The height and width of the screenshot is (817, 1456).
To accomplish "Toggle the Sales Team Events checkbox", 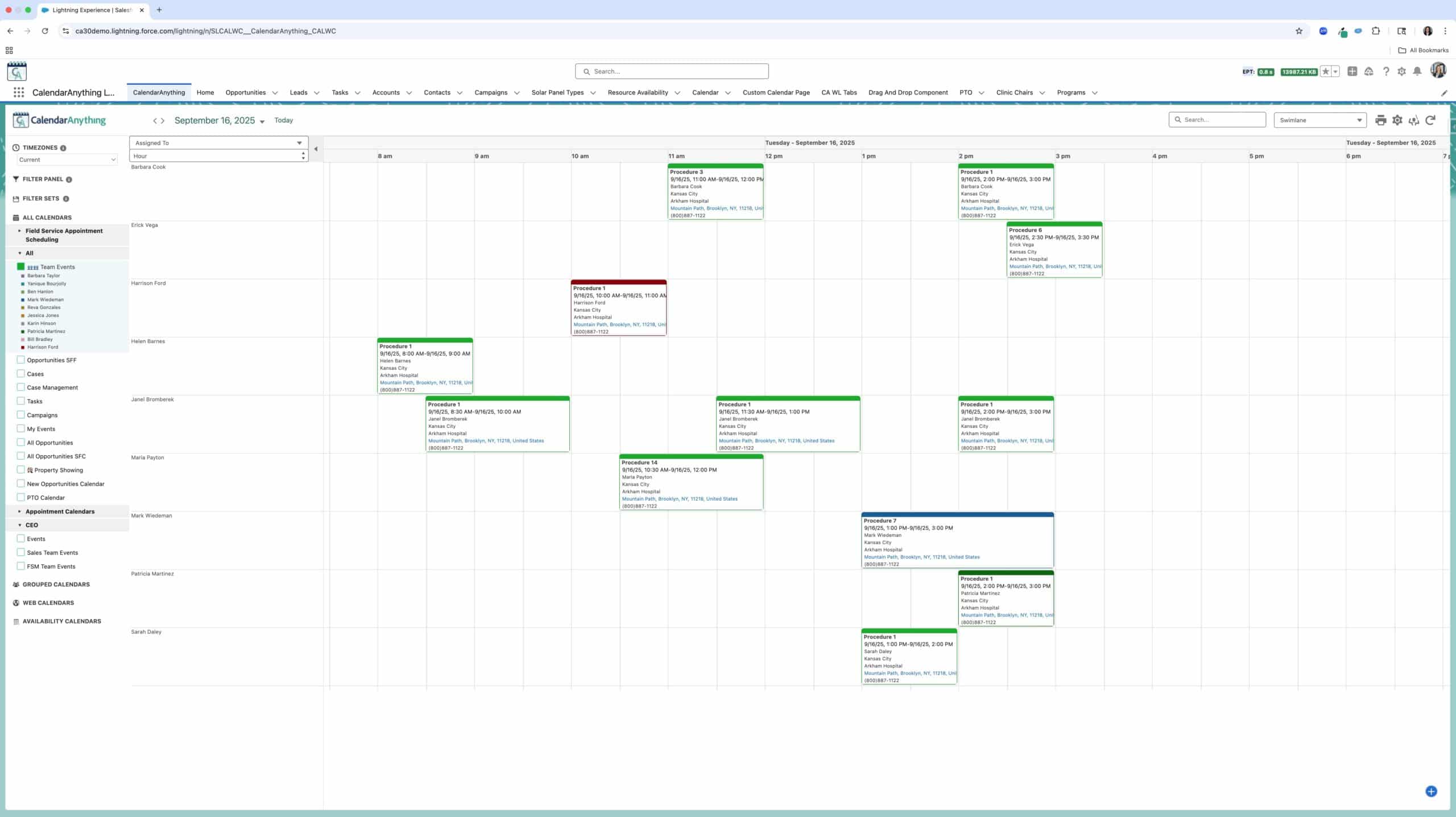I will 21,552.
